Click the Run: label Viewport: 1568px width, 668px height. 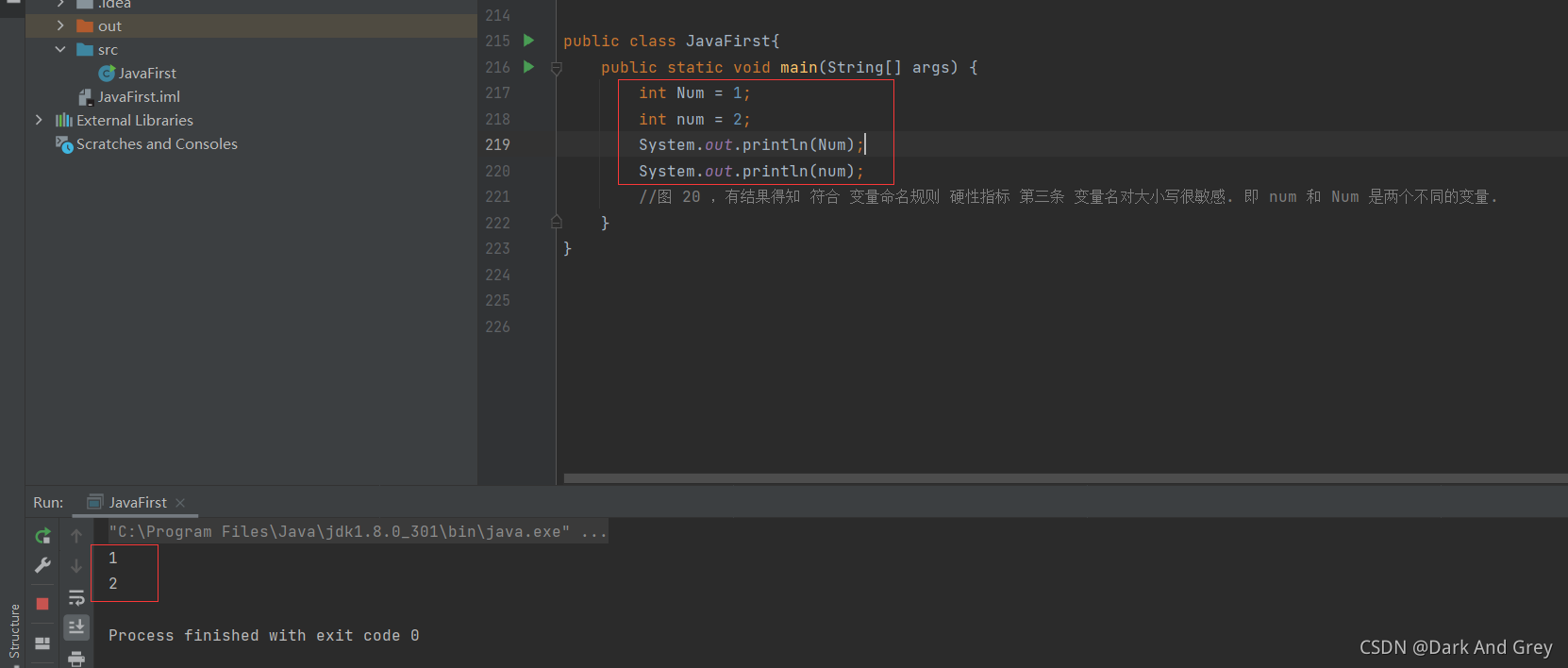pyautogui.click(x=48, y=502)
